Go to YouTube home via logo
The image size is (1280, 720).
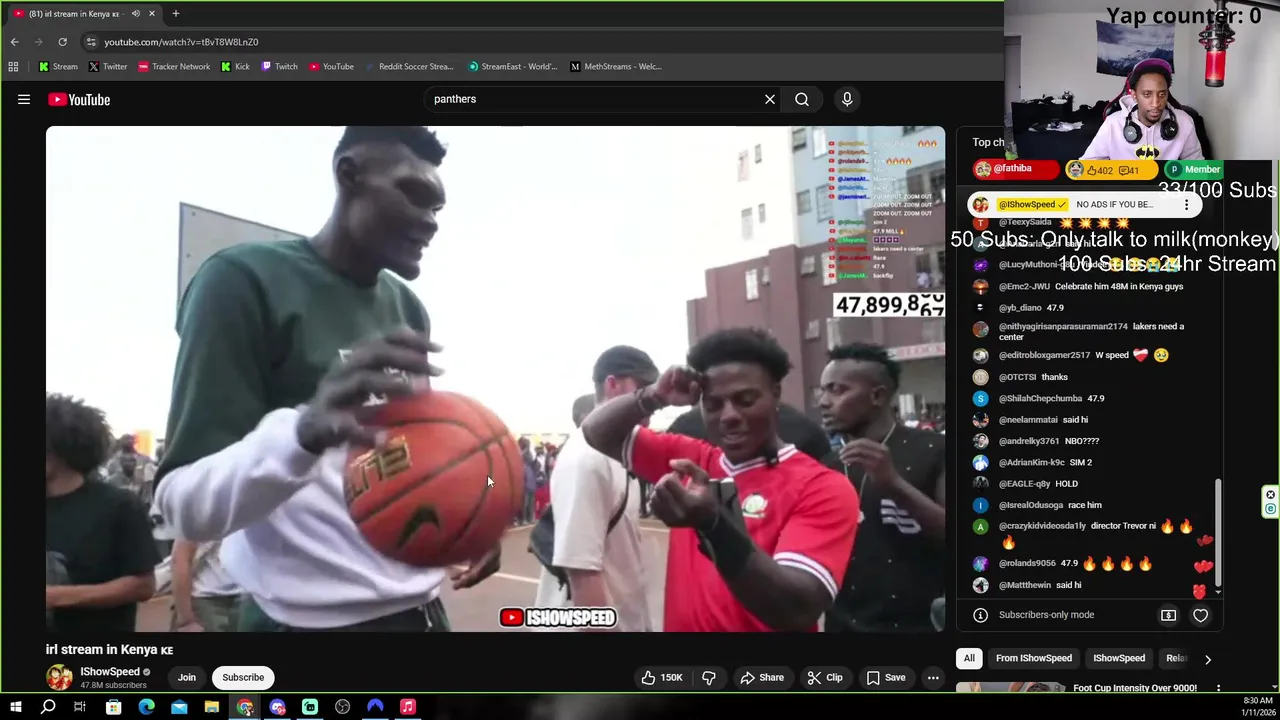click(x=79, y=99)
